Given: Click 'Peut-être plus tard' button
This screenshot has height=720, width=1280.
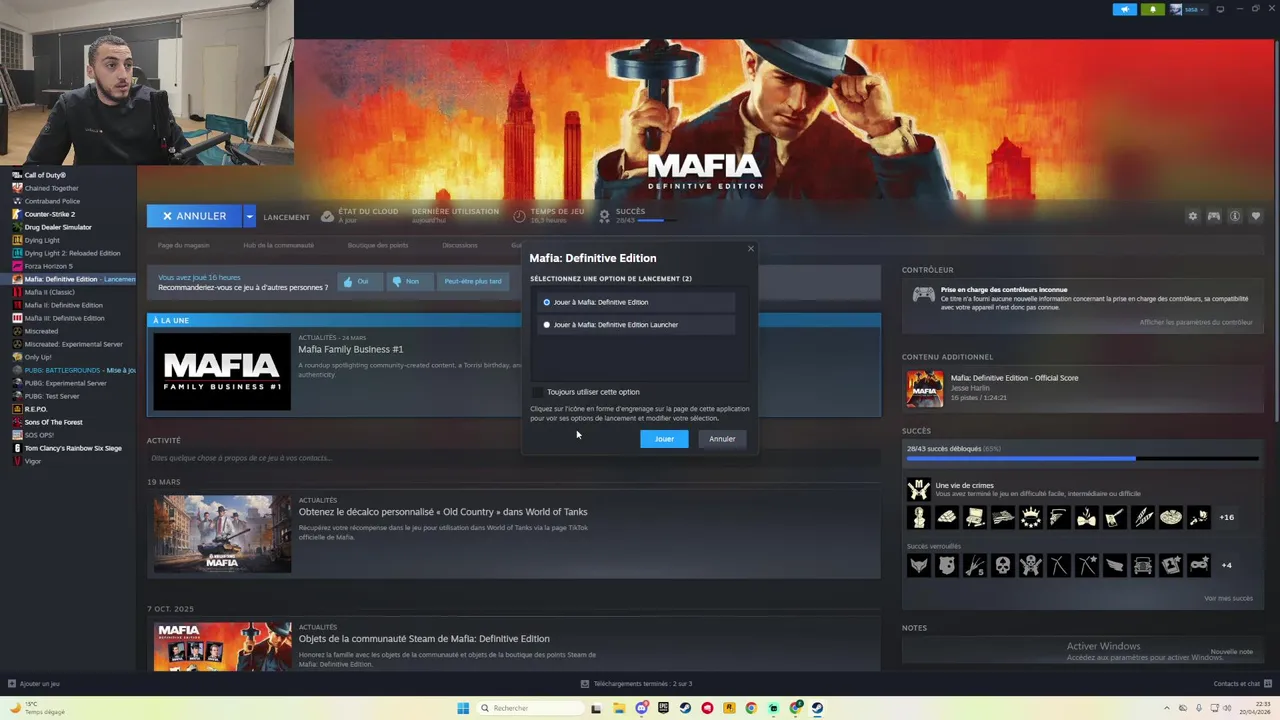Looking at the screenshot, I should [473, 282].
